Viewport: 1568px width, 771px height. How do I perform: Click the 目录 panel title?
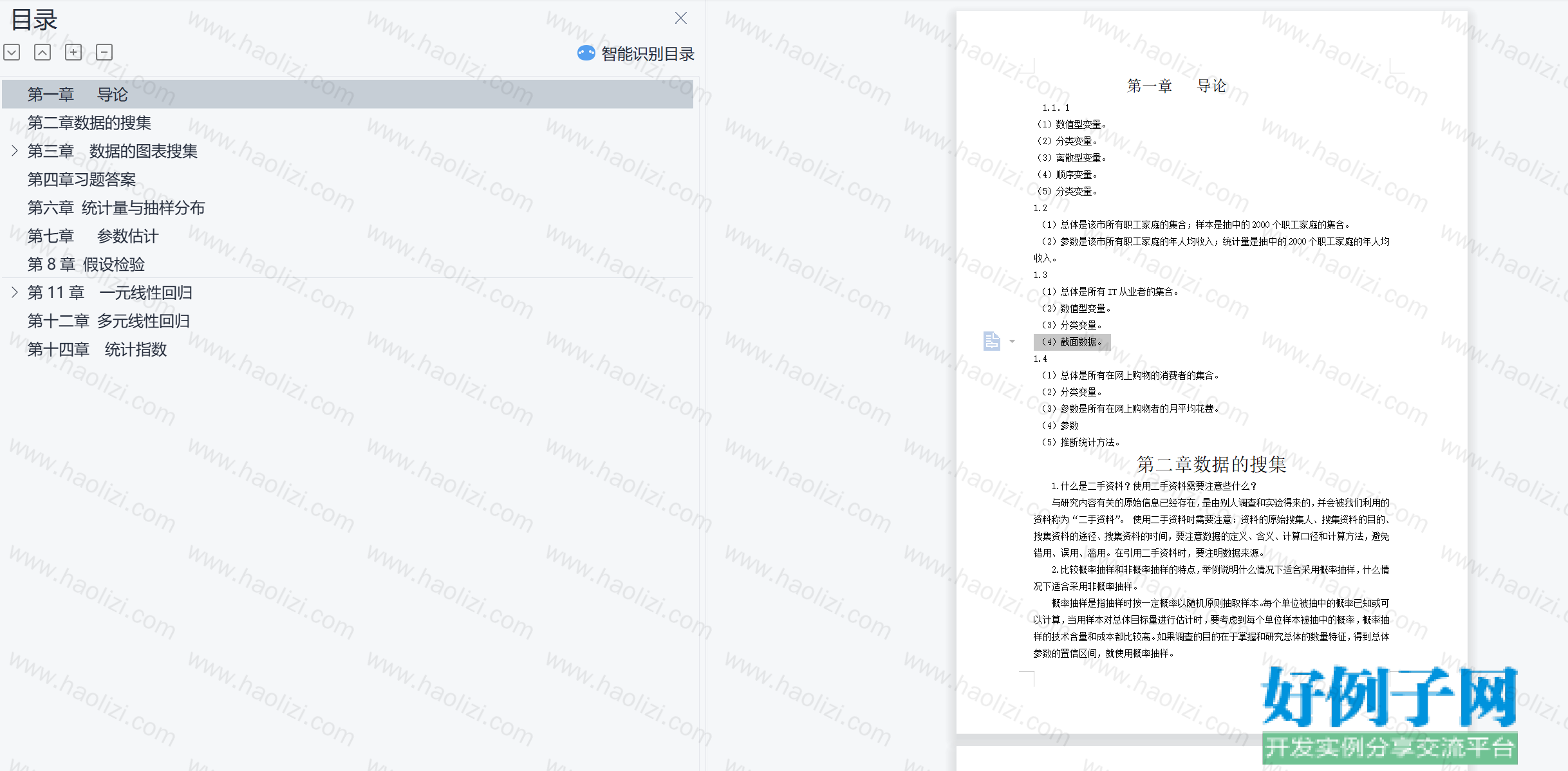pyautogui.click(x=35, y=19)
